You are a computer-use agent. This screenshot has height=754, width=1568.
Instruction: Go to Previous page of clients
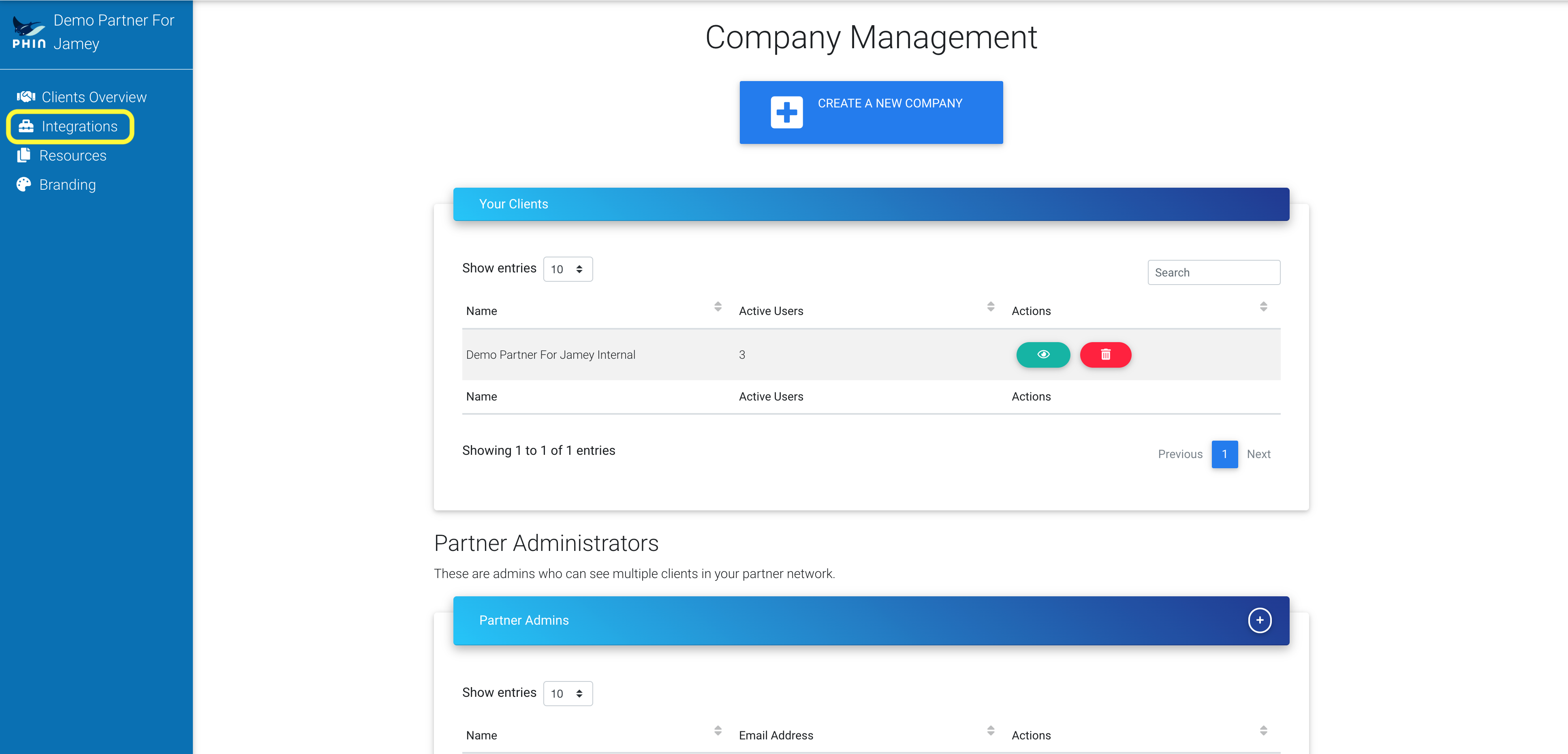[1180, 454]
